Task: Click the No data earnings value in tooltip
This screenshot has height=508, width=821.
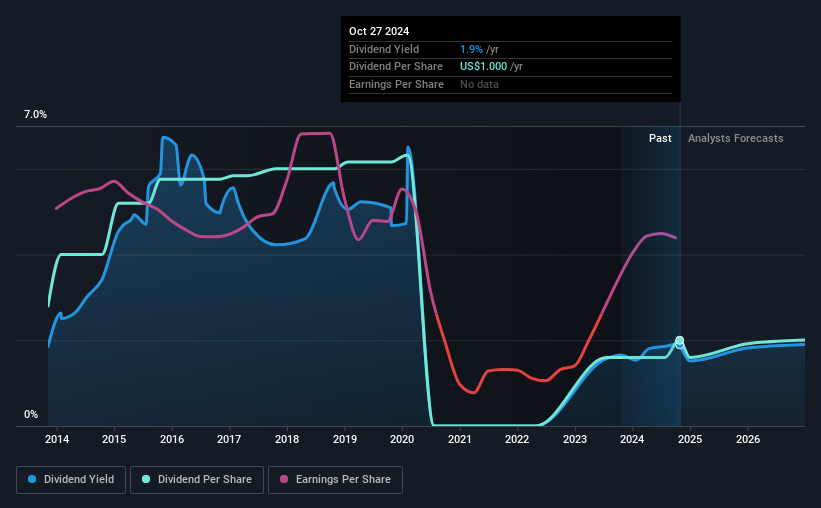Action: point(479,84)
